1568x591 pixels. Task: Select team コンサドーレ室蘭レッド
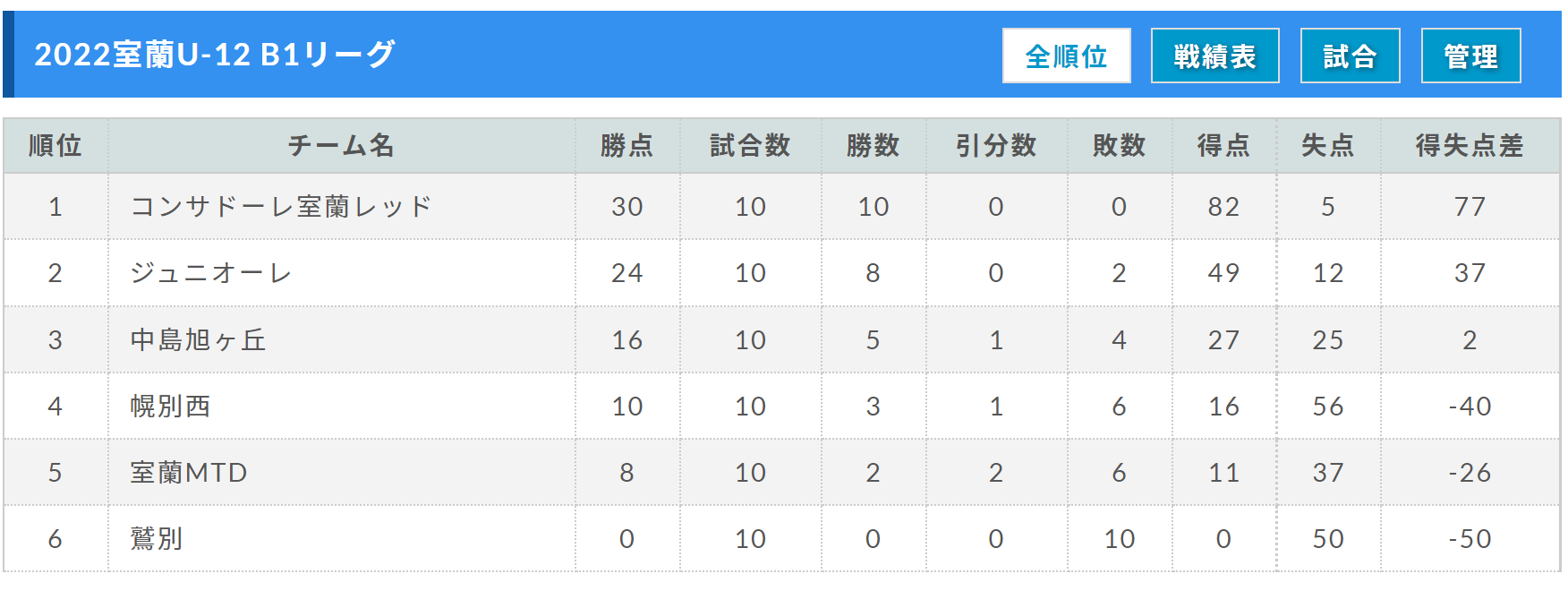coord(281,207)
